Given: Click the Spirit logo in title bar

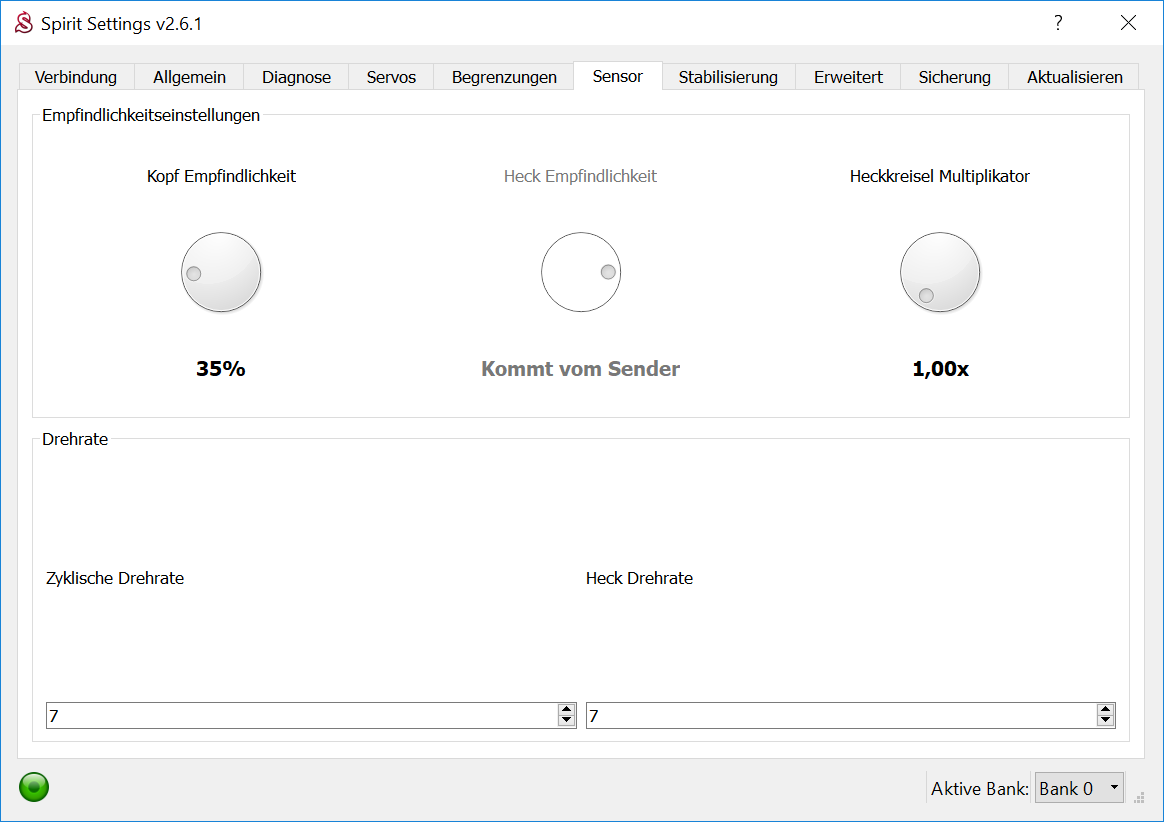Looking at the screenshot, I should pyautogui.click(x=24, y=23).
